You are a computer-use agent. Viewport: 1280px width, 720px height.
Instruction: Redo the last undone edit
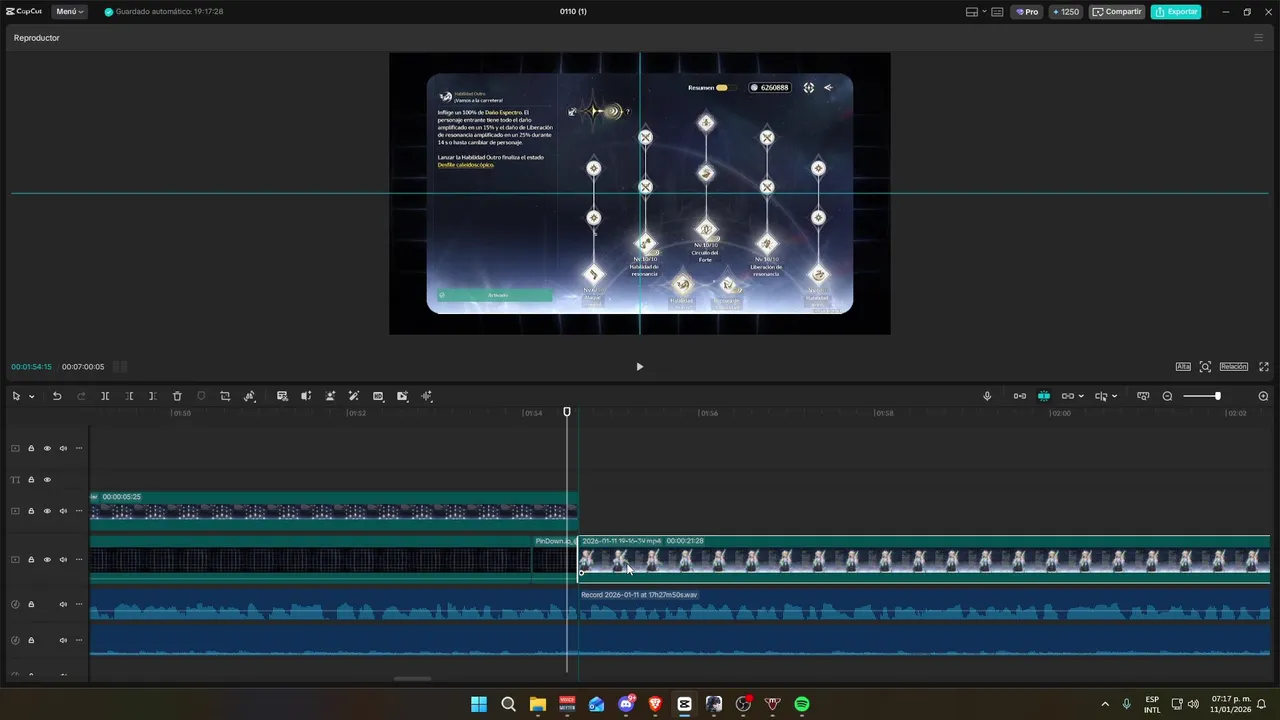pyautogui.click(x=81, y=397)
